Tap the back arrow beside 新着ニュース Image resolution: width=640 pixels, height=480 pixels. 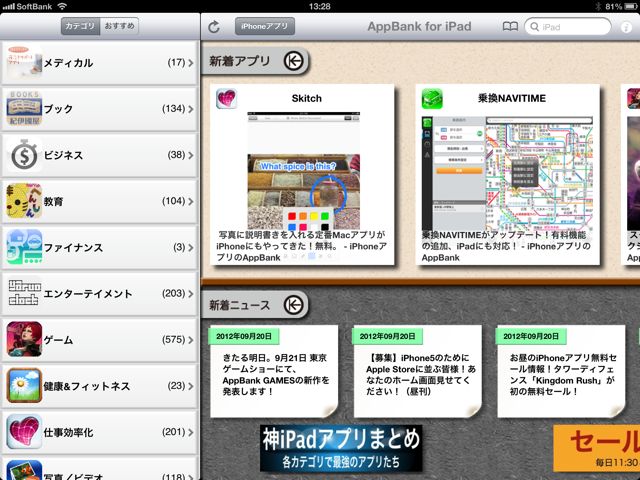click(x=293, y=304)
